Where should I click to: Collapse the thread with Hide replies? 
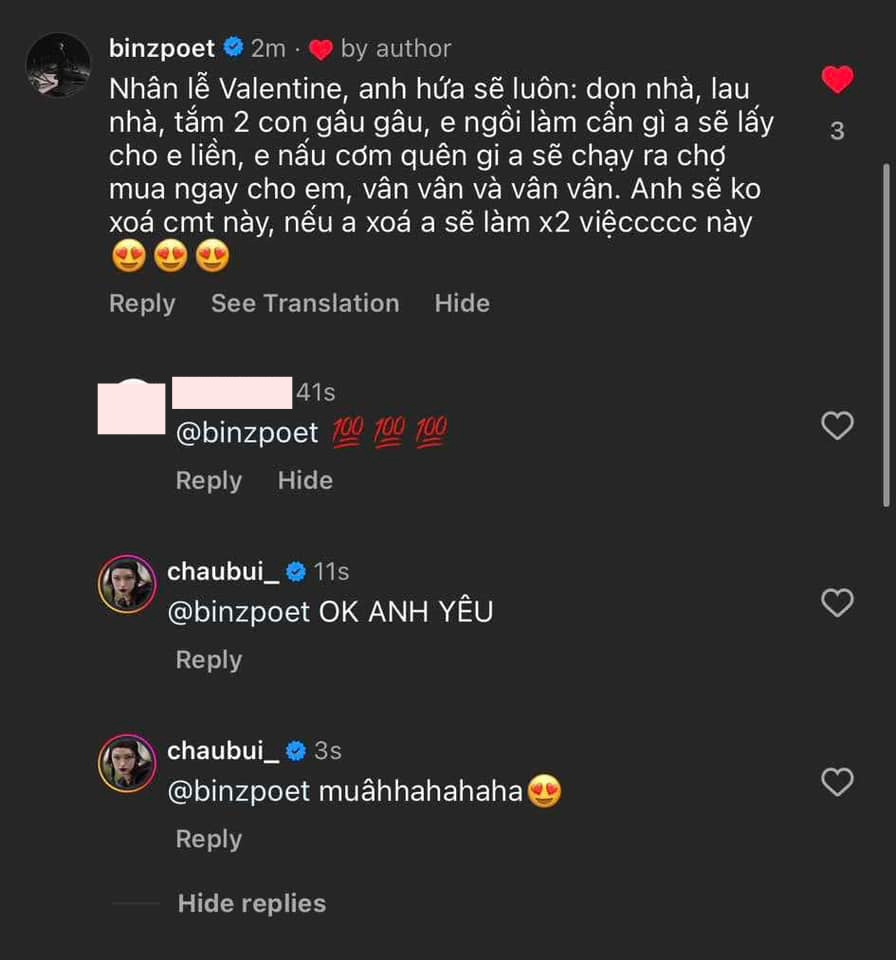pos(251,904)
